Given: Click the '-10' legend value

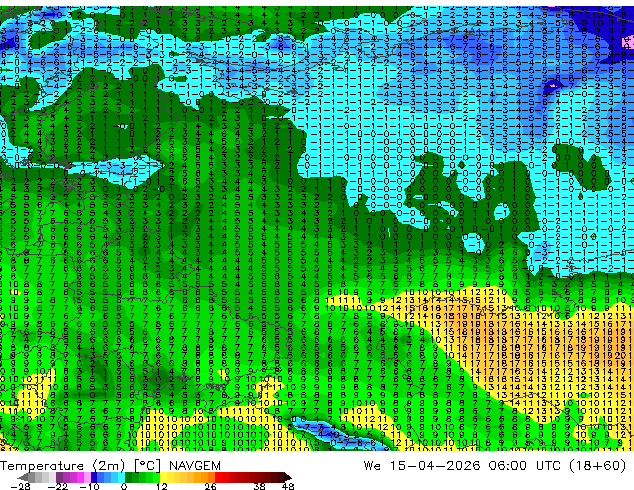Looking at the screenshot, I should 89,486.
